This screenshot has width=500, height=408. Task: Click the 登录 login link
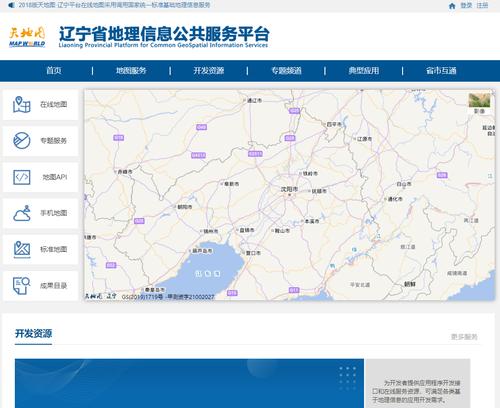[x=466, y=5]
